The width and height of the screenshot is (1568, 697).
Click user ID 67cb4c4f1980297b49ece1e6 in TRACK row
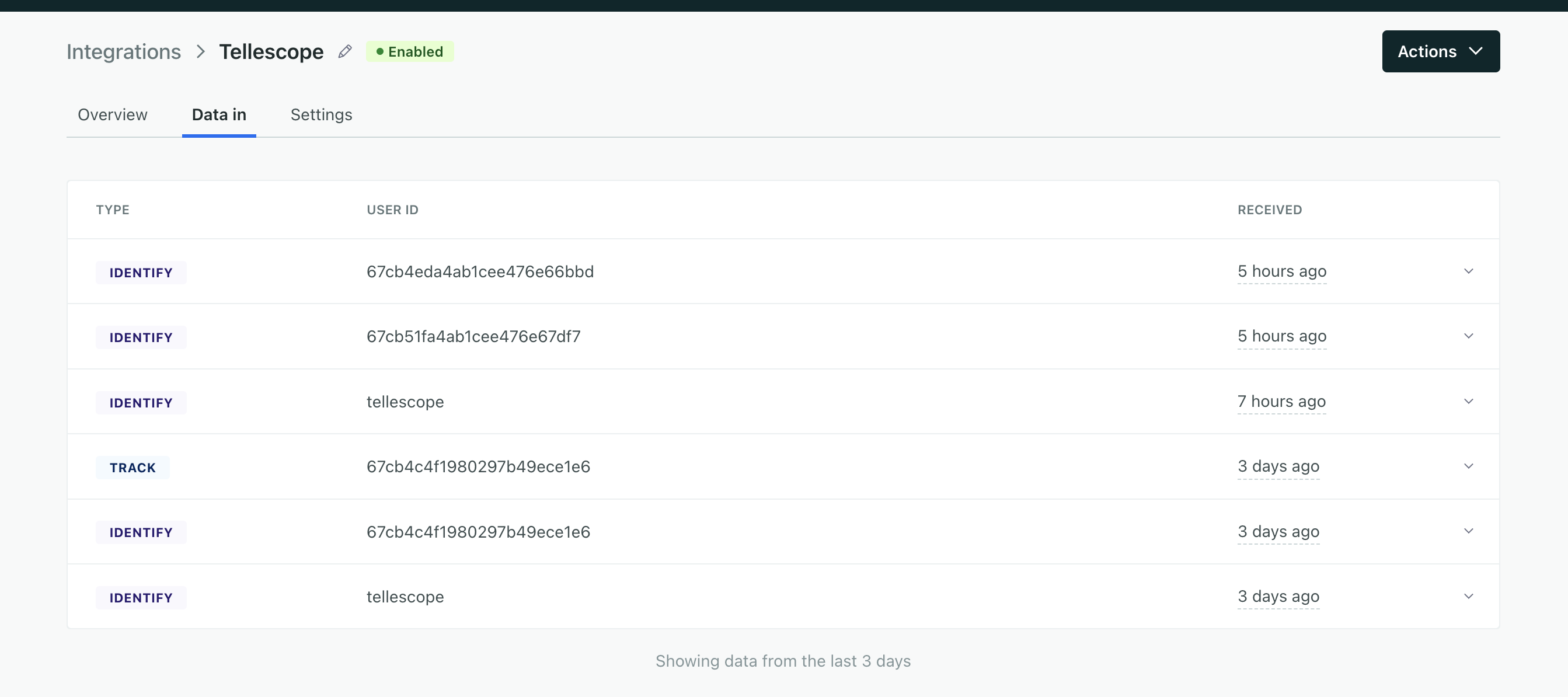[478, 466]
